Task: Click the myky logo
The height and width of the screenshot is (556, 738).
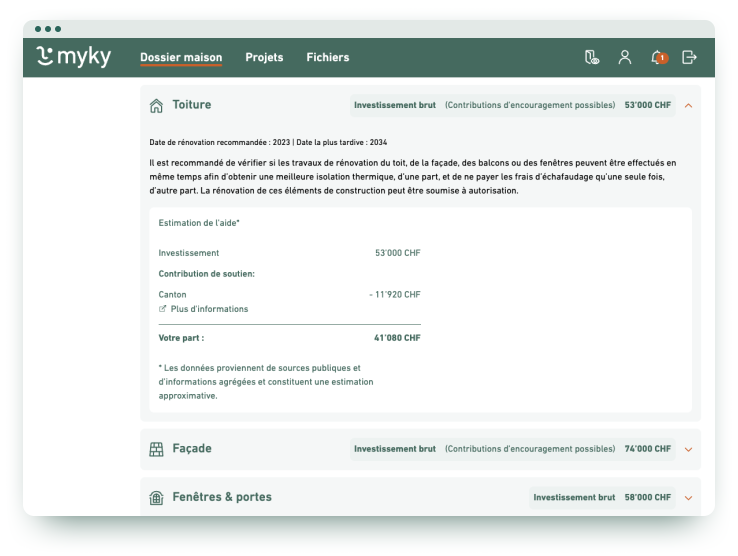Action: (73, 57)
